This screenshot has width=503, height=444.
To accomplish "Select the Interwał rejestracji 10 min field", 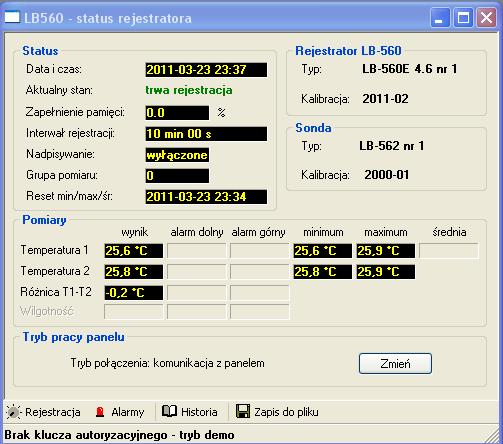I will (206, 134).
